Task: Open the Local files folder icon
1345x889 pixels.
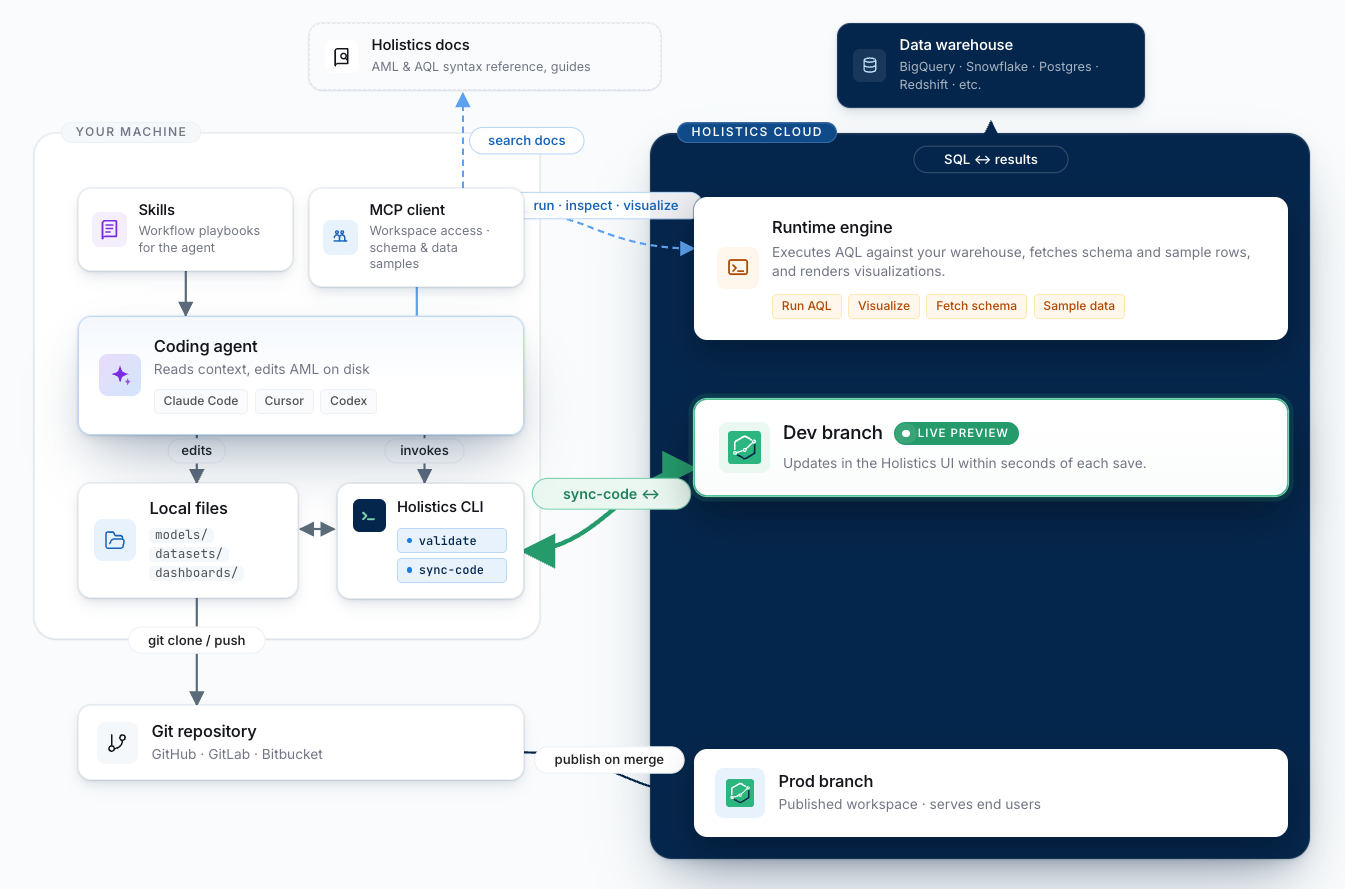Action: [115, 540]
